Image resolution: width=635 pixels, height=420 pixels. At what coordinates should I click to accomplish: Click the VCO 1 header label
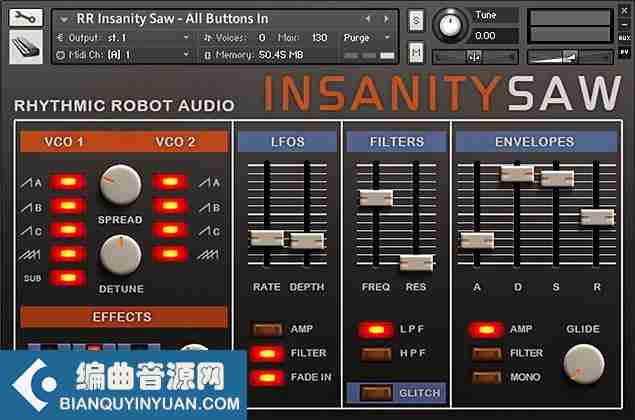(x=64, y=142)
